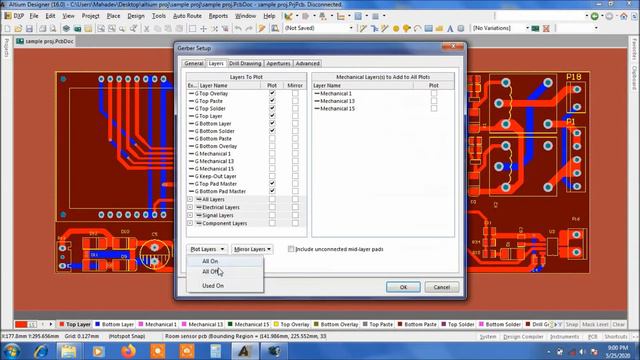Click the green back navigation arrow

[x=595, y=16]
